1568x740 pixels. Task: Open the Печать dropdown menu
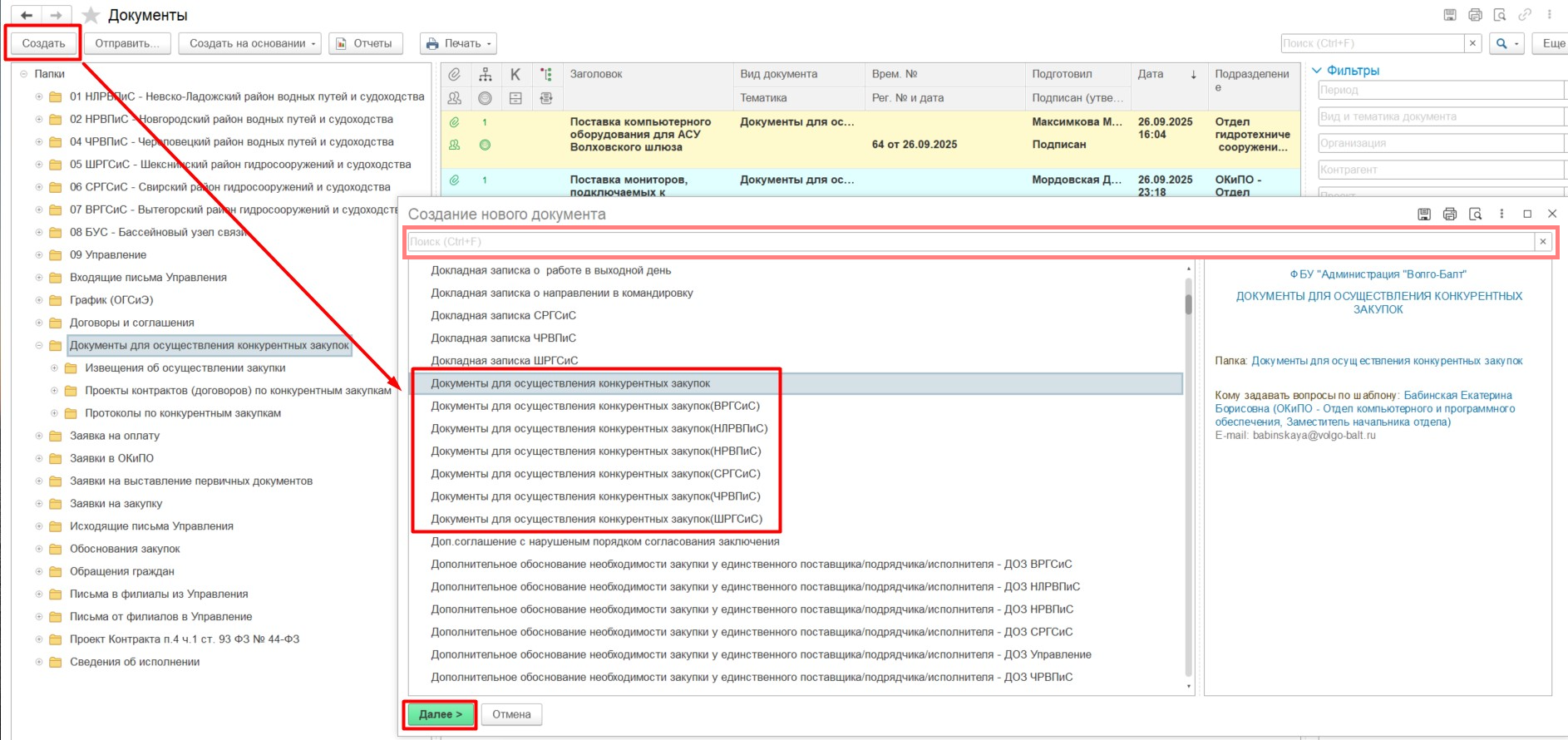click(458, 43)
